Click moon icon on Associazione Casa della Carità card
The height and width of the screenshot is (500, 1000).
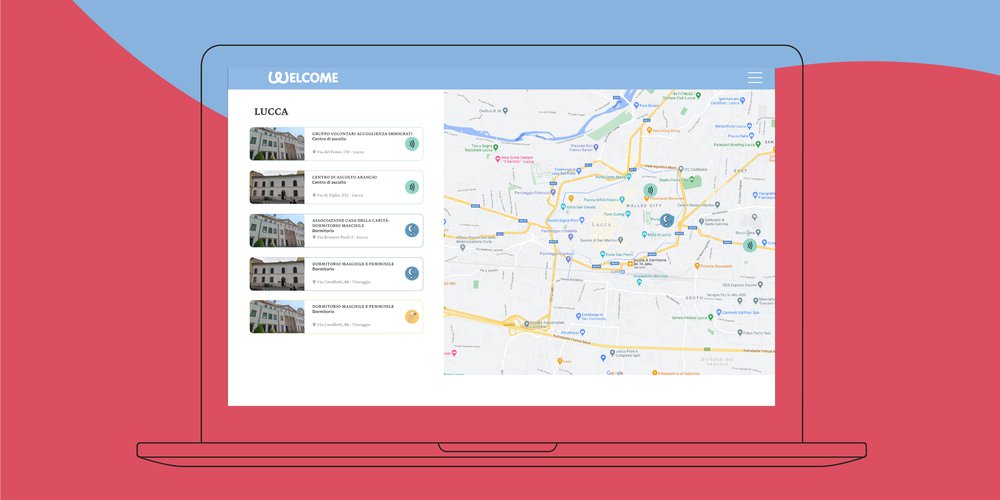coord(411,231)
